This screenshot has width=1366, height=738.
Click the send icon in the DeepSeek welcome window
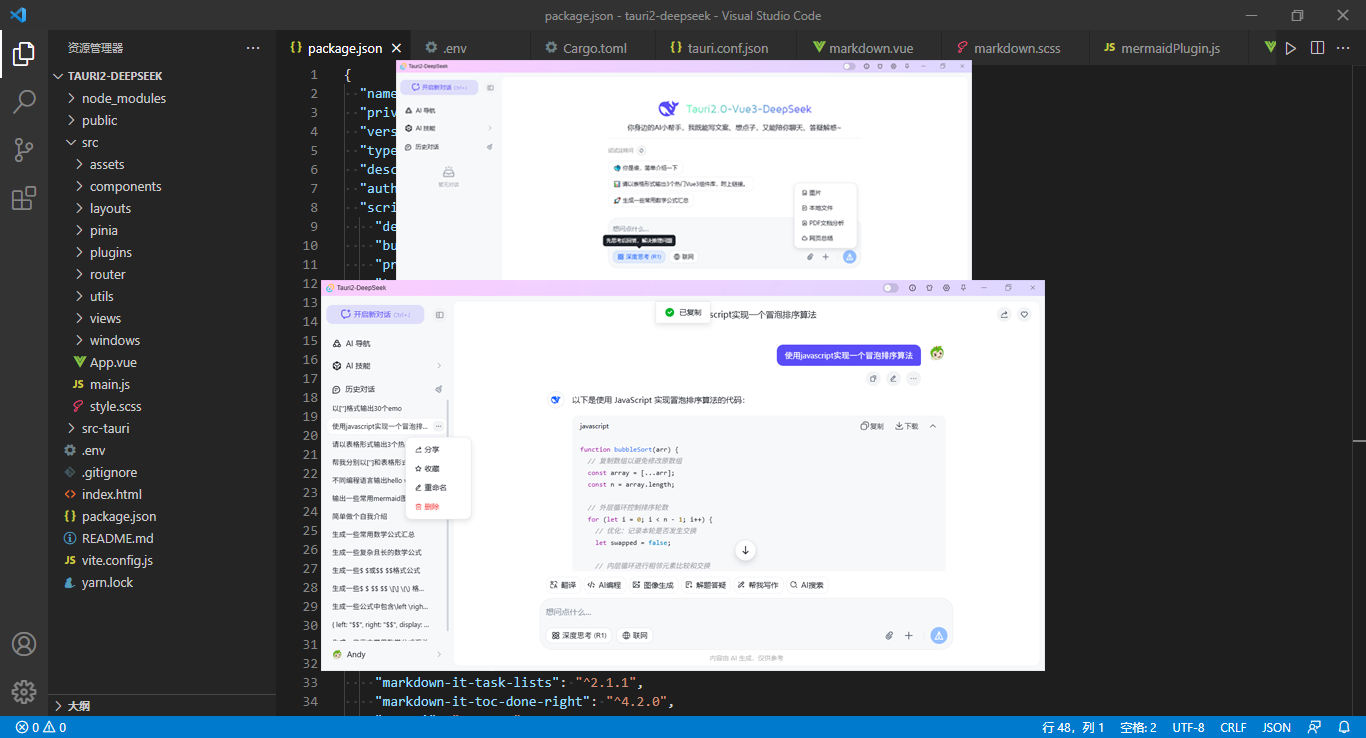click(x=849, y=257)
